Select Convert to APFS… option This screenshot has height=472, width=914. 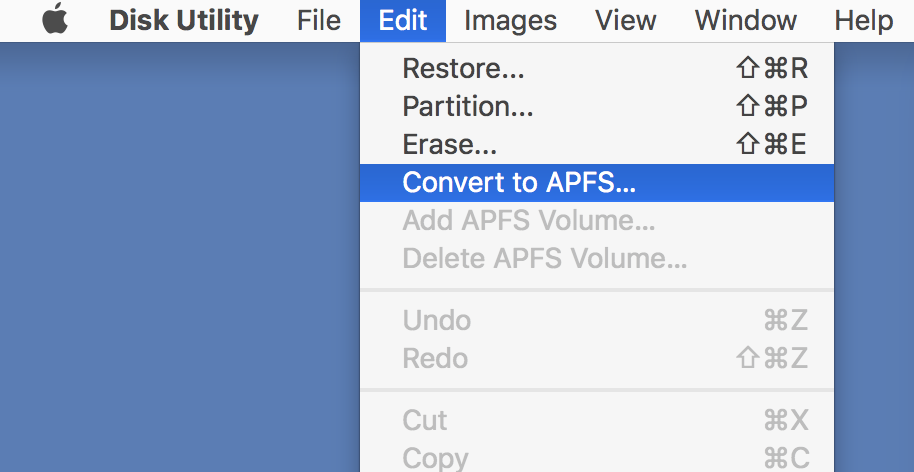tap(597, 183)
